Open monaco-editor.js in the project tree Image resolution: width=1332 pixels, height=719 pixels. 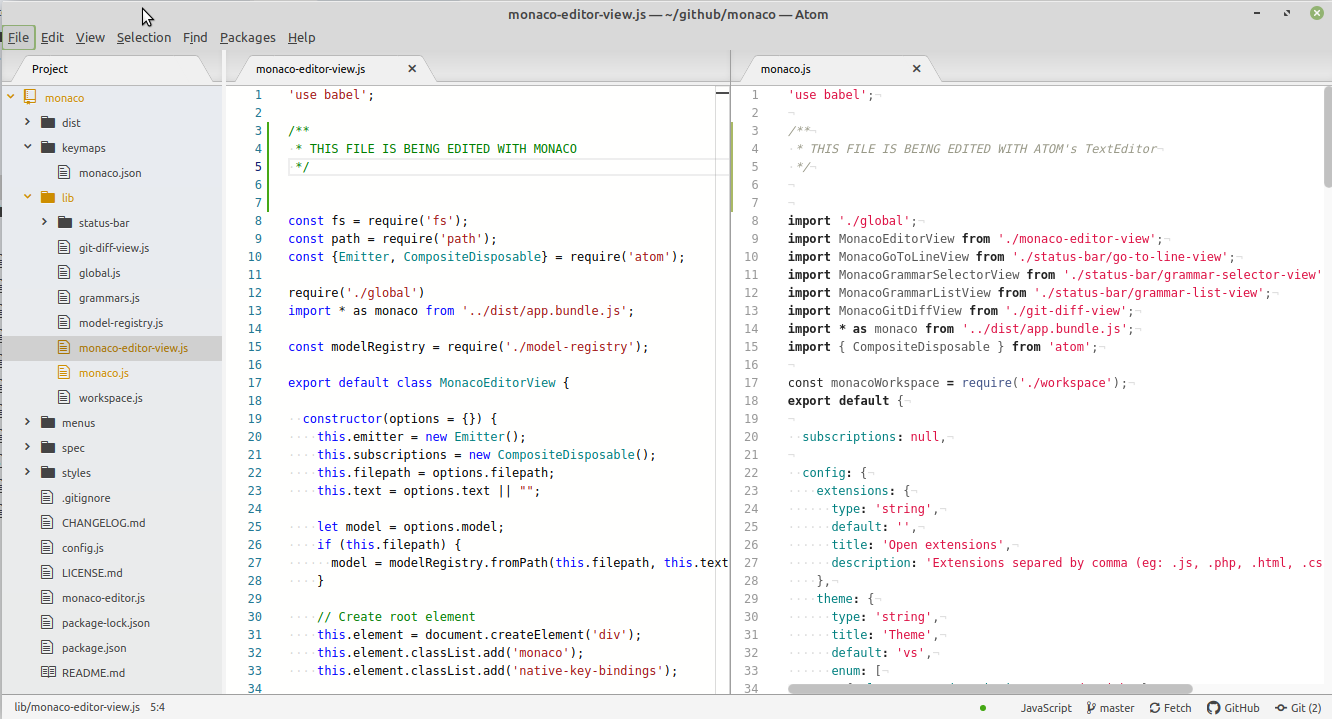click(103, 598)
